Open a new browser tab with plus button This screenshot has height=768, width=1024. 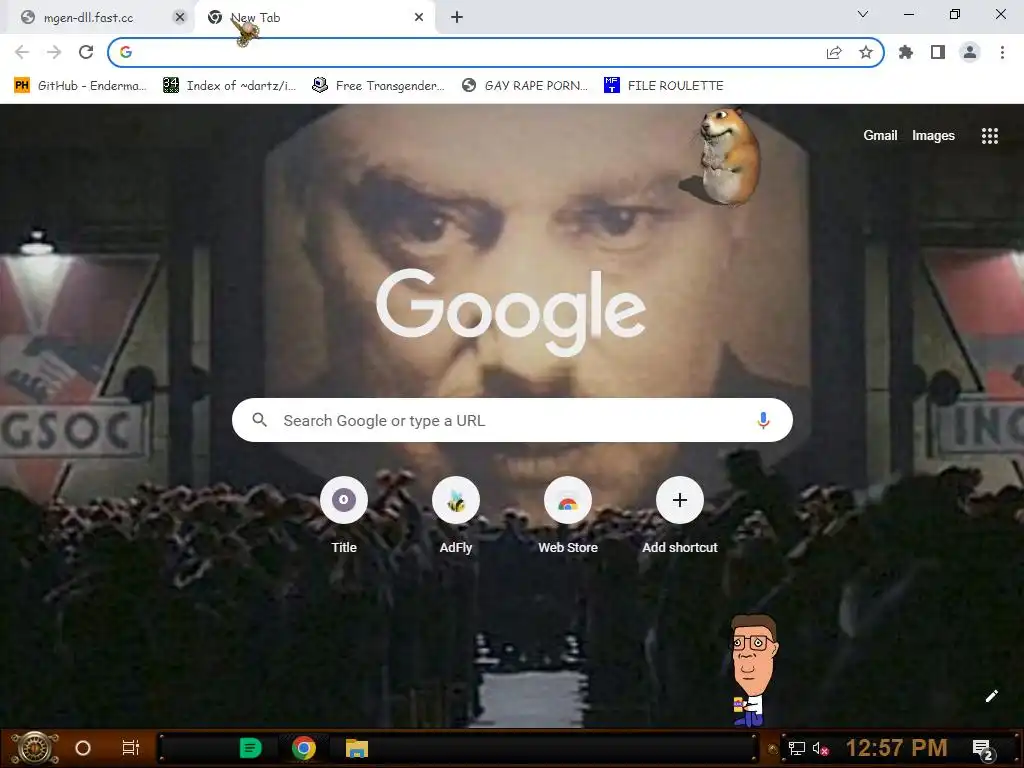pos(457,18)
